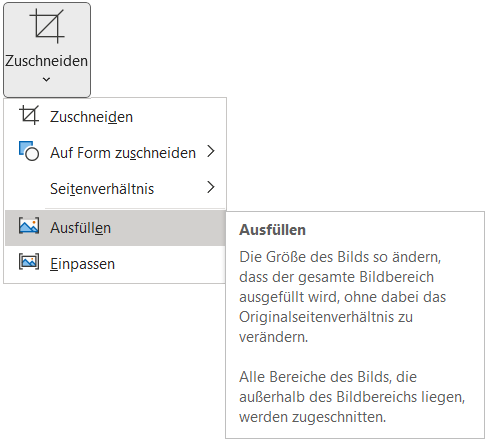Click the Einpassen picture icon

[29, 262]
